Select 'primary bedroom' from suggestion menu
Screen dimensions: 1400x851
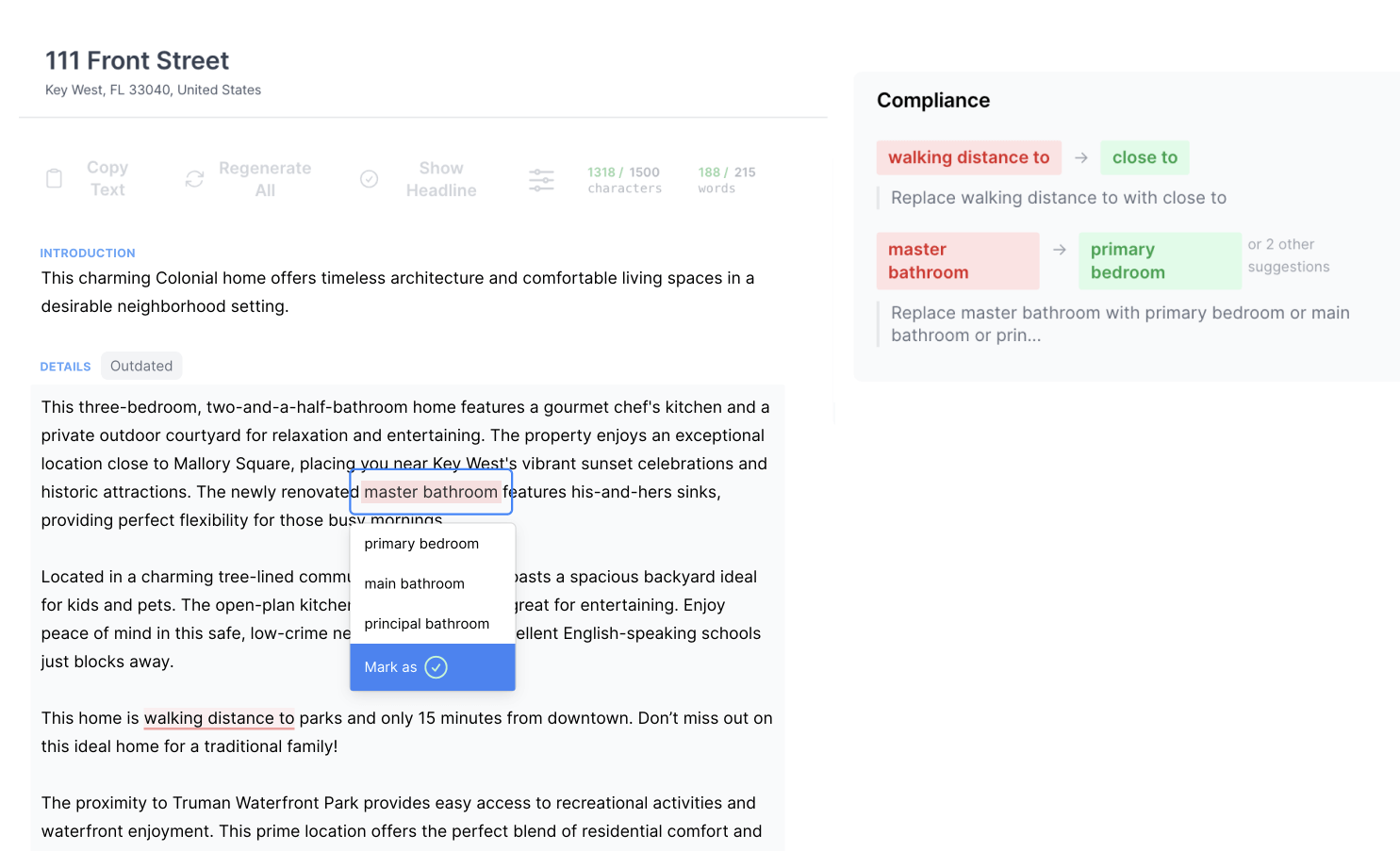click(x=421, y=544)
